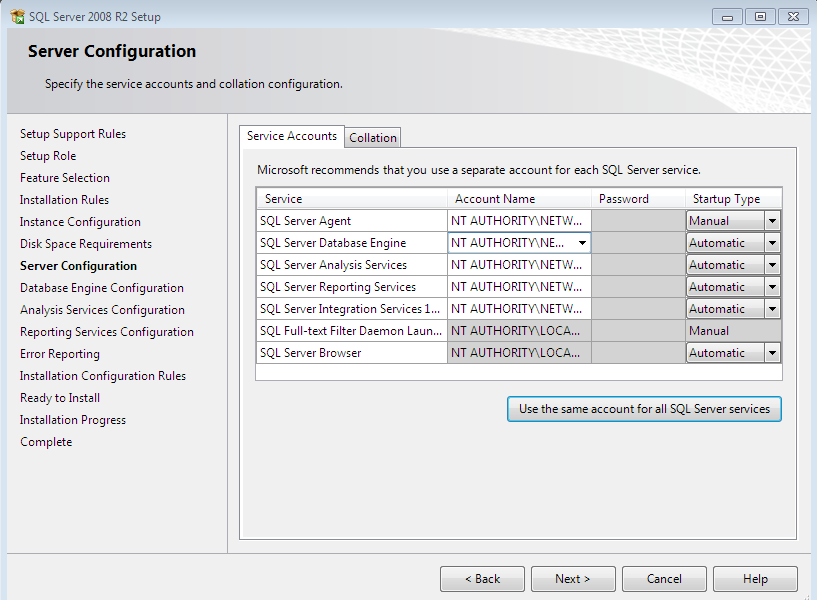Click Instance Configuration step
Image resolution: width=817 pixels, height=600 pixels.
[x=80, y=222]
